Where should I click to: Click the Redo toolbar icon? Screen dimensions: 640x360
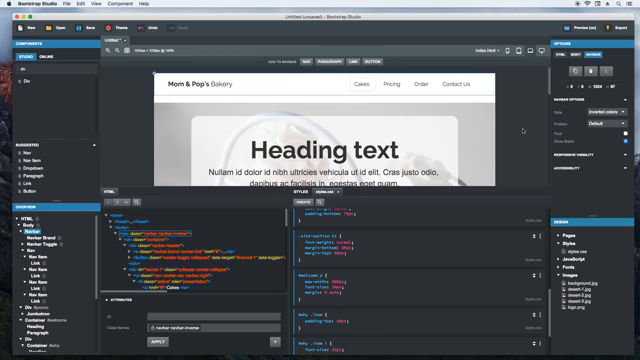171,28
